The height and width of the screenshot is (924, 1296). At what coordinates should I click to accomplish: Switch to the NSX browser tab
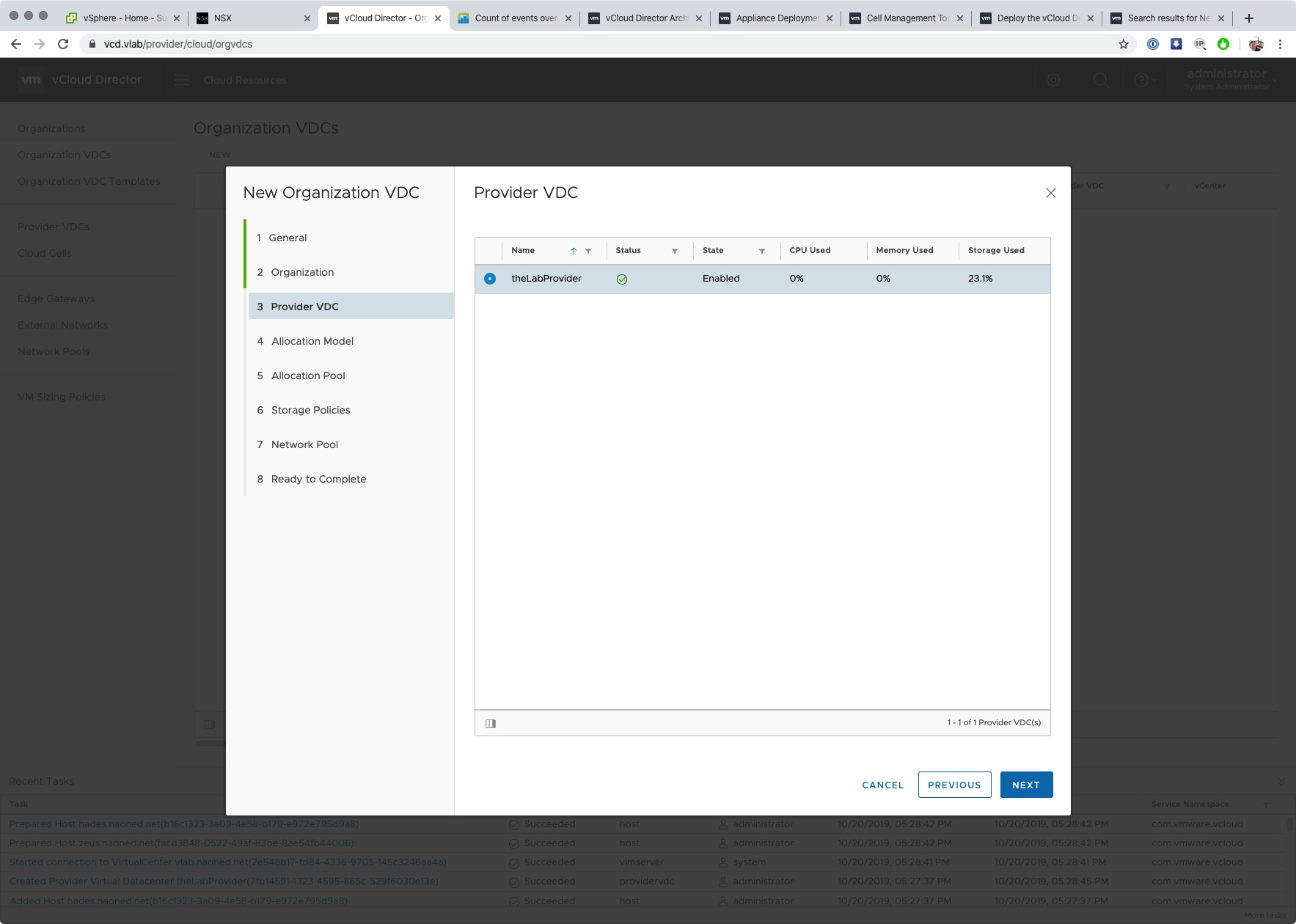(x=249, y=18)
